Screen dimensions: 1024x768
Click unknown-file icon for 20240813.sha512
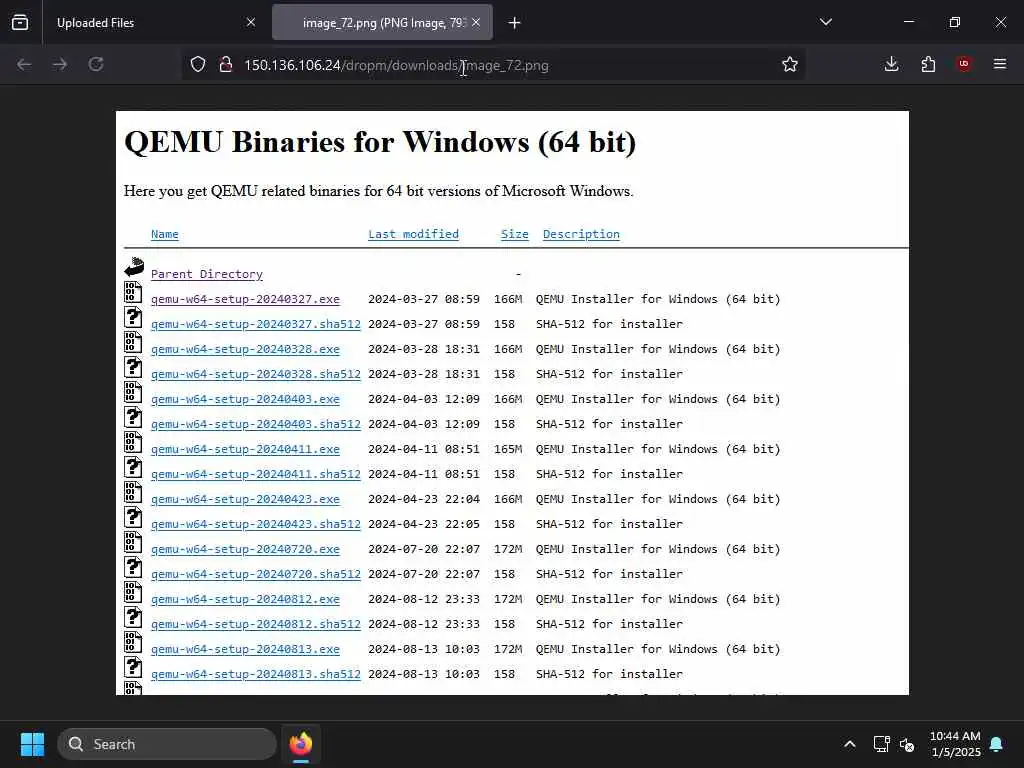coord(133,667)
